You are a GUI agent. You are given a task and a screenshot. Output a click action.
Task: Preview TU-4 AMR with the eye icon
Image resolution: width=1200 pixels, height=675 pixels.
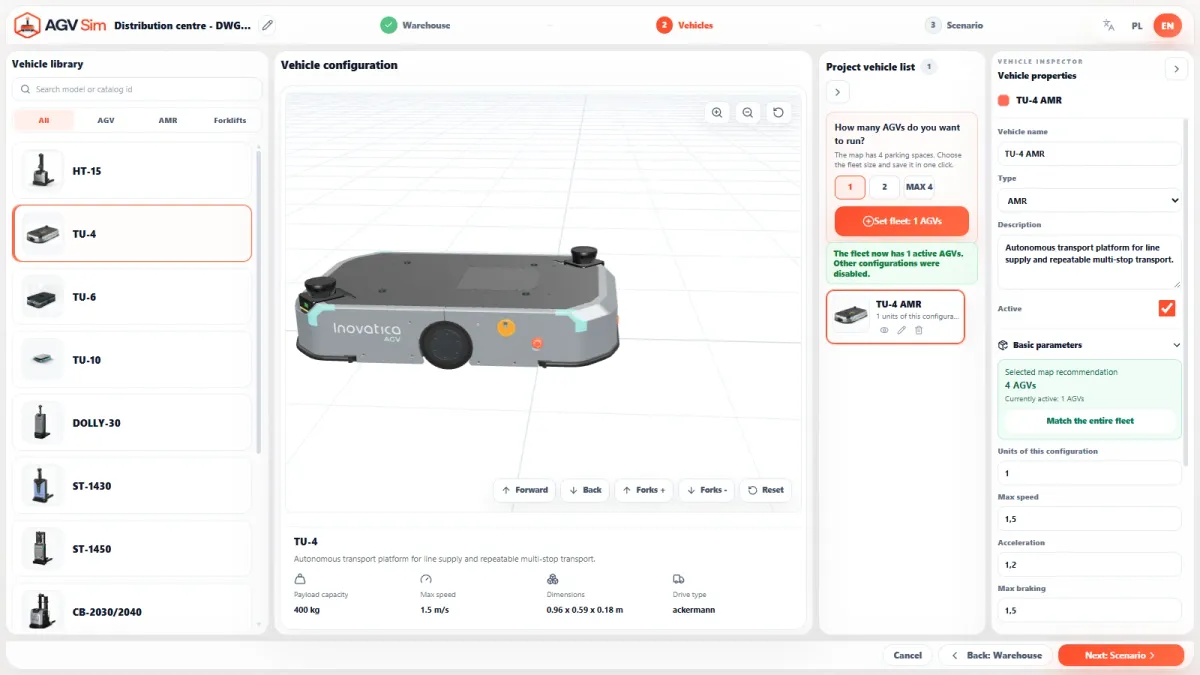pyautogui.click(x=884, y=330)
